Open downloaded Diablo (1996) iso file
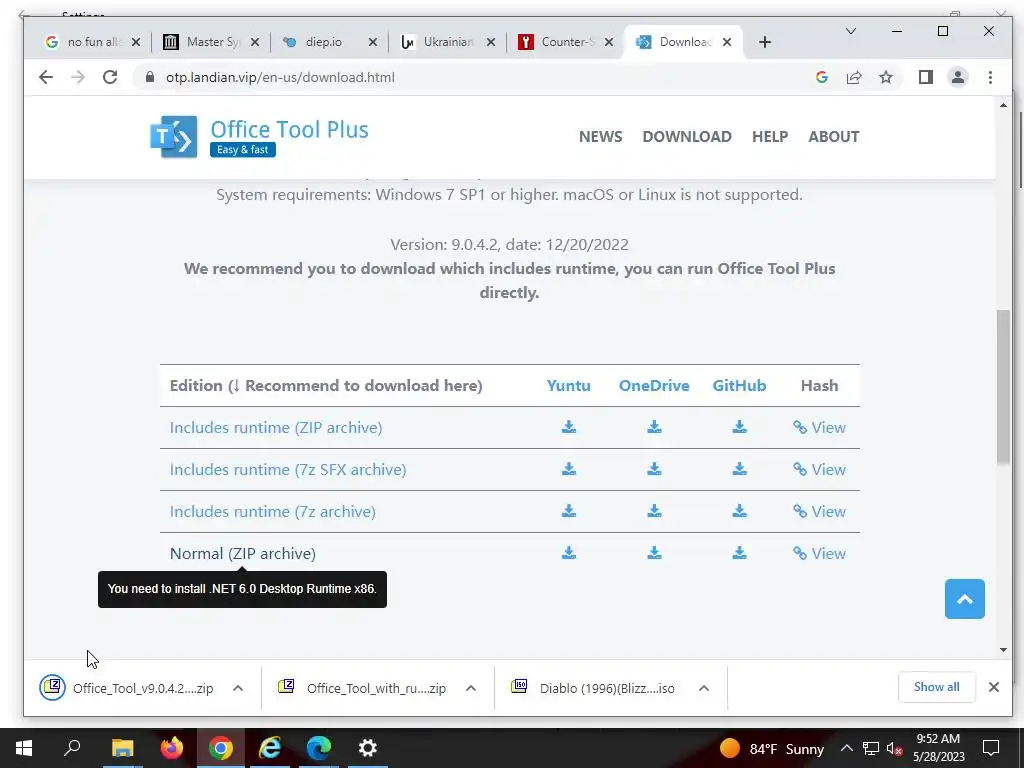The image size is (1024, 768). (x=593, y=688)
